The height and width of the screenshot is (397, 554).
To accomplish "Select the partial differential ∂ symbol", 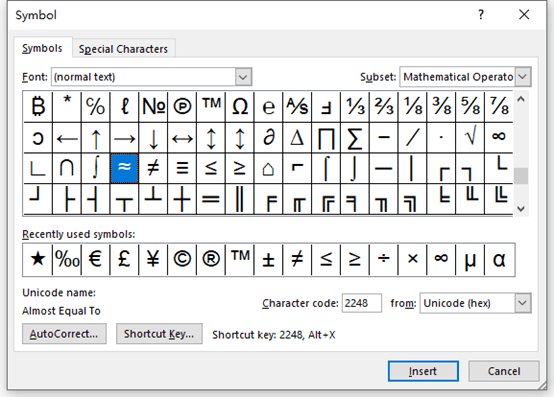I will (x=269, y=138).
